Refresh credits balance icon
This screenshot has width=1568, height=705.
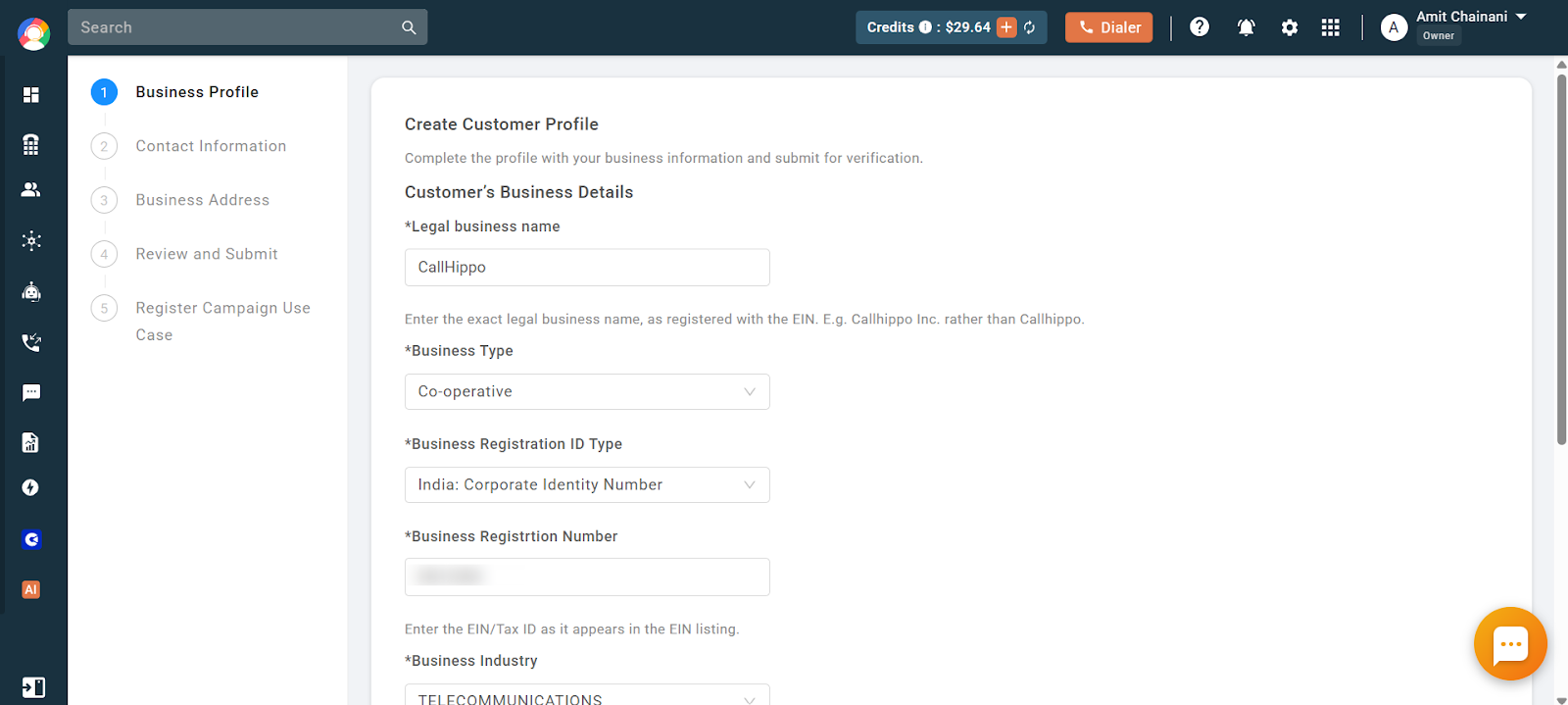1030,27
